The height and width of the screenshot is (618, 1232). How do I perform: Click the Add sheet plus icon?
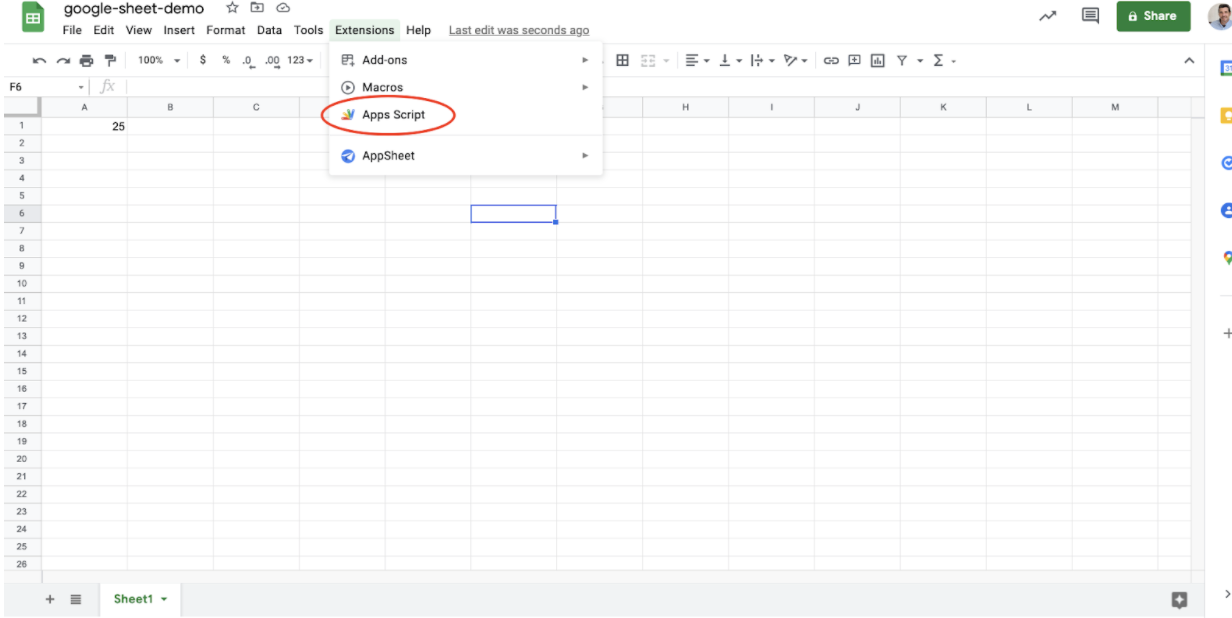pos(50,599)
